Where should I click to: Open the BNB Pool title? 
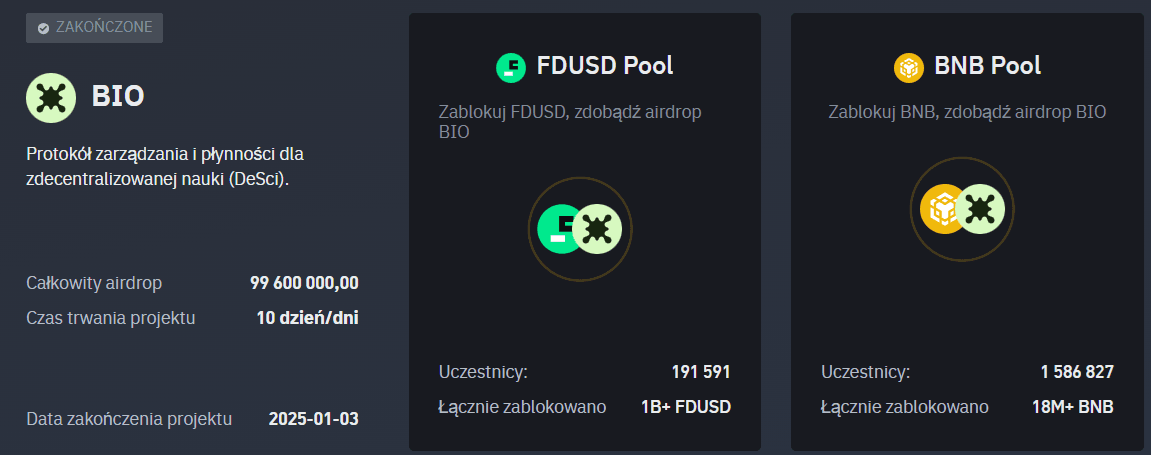(987, 66)
